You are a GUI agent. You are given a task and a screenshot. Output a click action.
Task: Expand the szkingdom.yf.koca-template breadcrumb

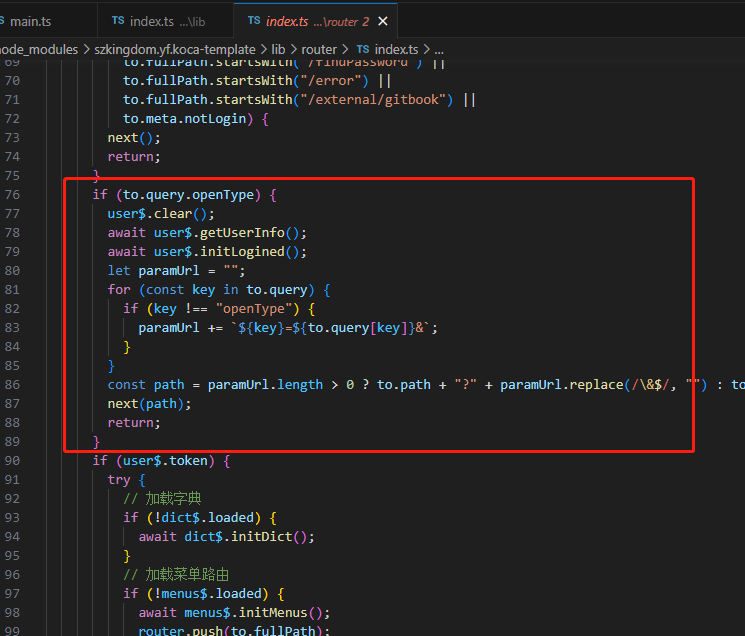177,49
